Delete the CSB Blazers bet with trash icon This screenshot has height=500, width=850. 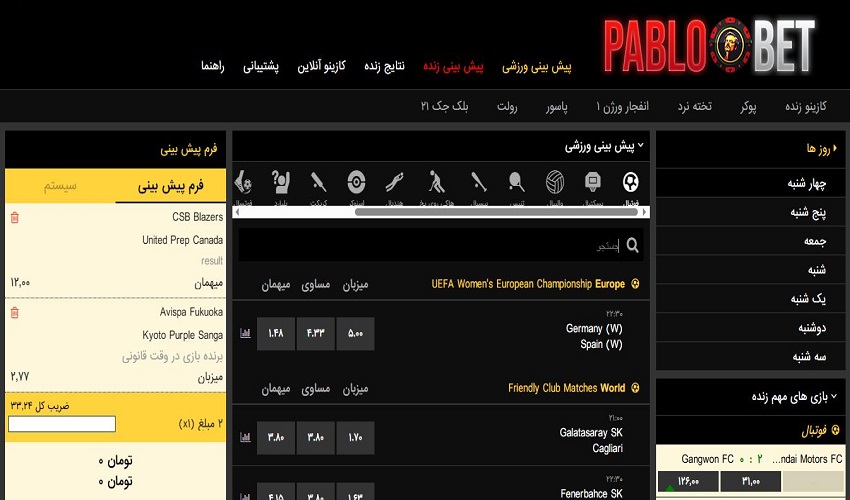tap(14, 217)
